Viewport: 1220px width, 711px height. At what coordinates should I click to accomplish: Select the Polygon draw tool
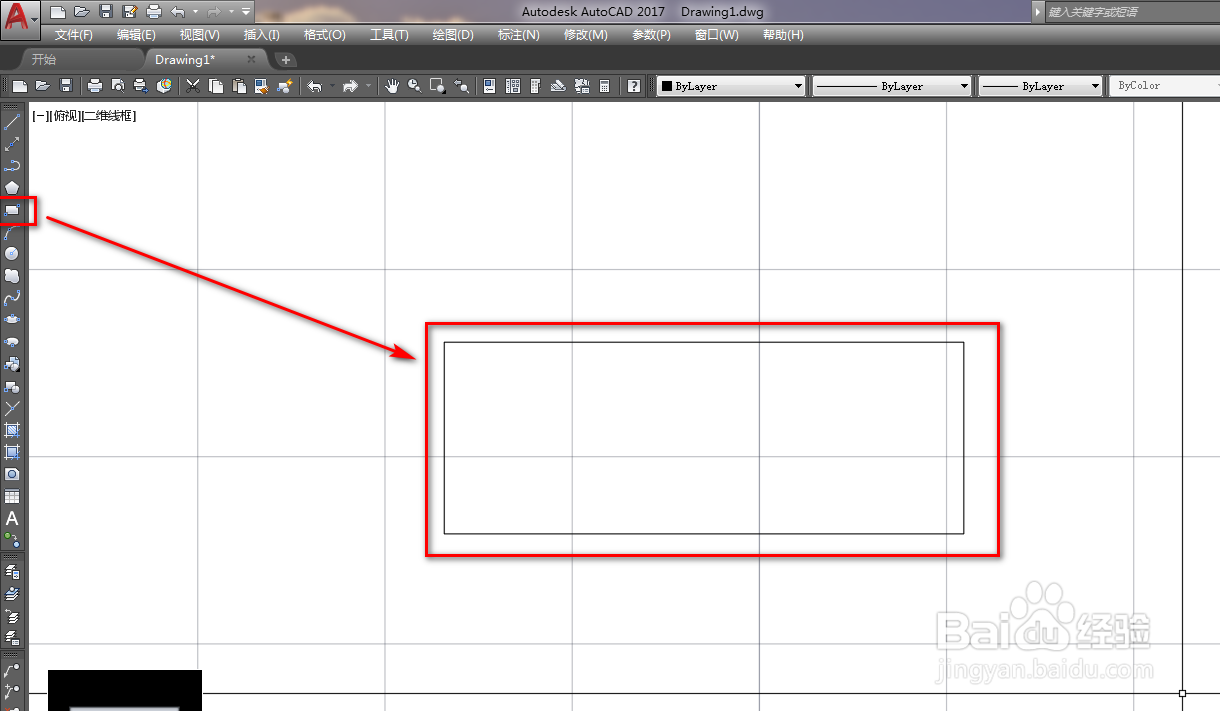12,188
